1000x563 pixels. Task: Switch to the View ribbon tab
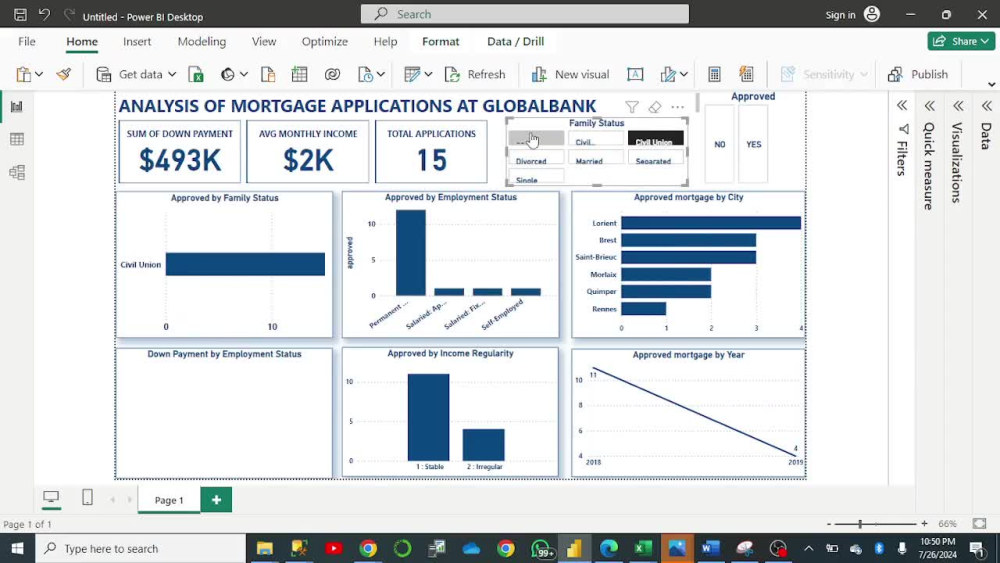[x=264, y=41]
